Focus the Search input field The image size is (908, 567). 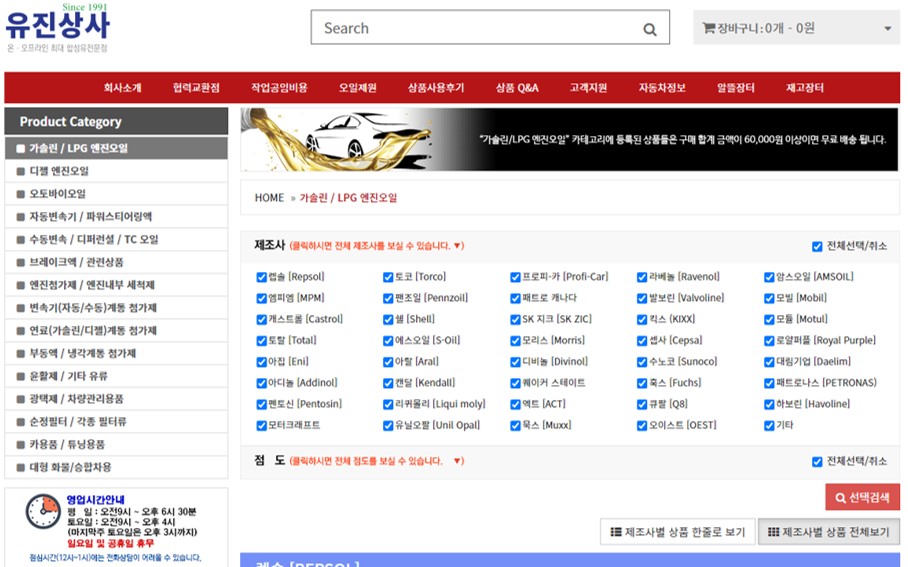tap(490, 27)
